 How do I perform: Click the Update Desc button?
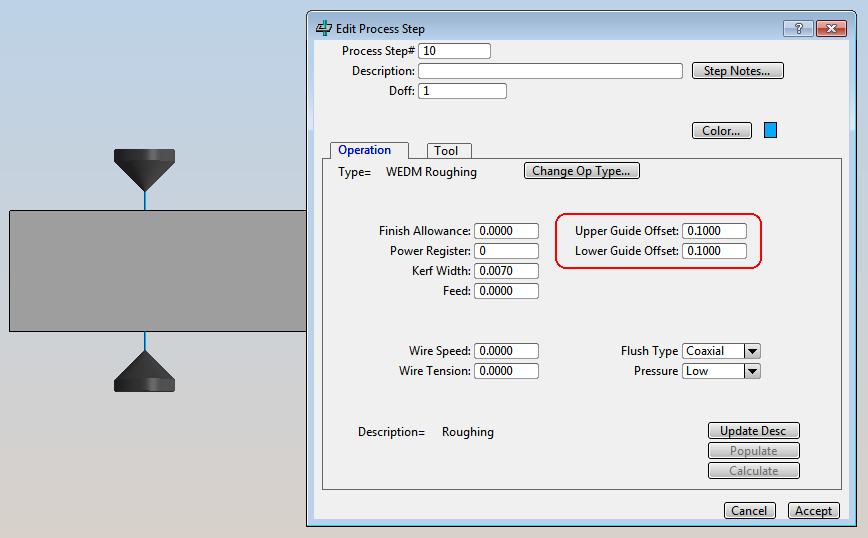(753, 431)
